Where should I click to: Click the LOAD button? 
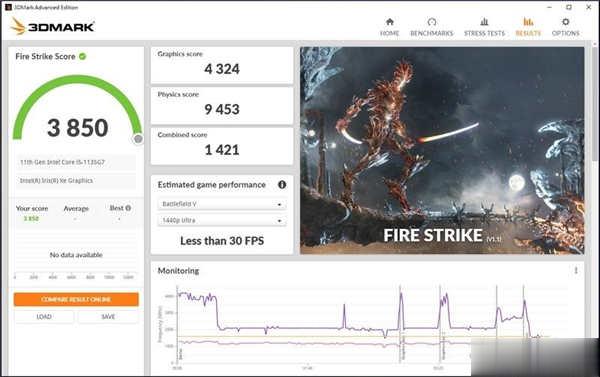click(44, 317)
